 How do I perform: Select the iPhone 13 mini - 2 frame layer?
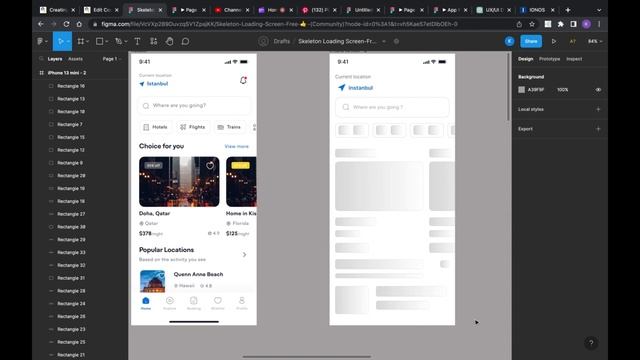coord(67,73)
